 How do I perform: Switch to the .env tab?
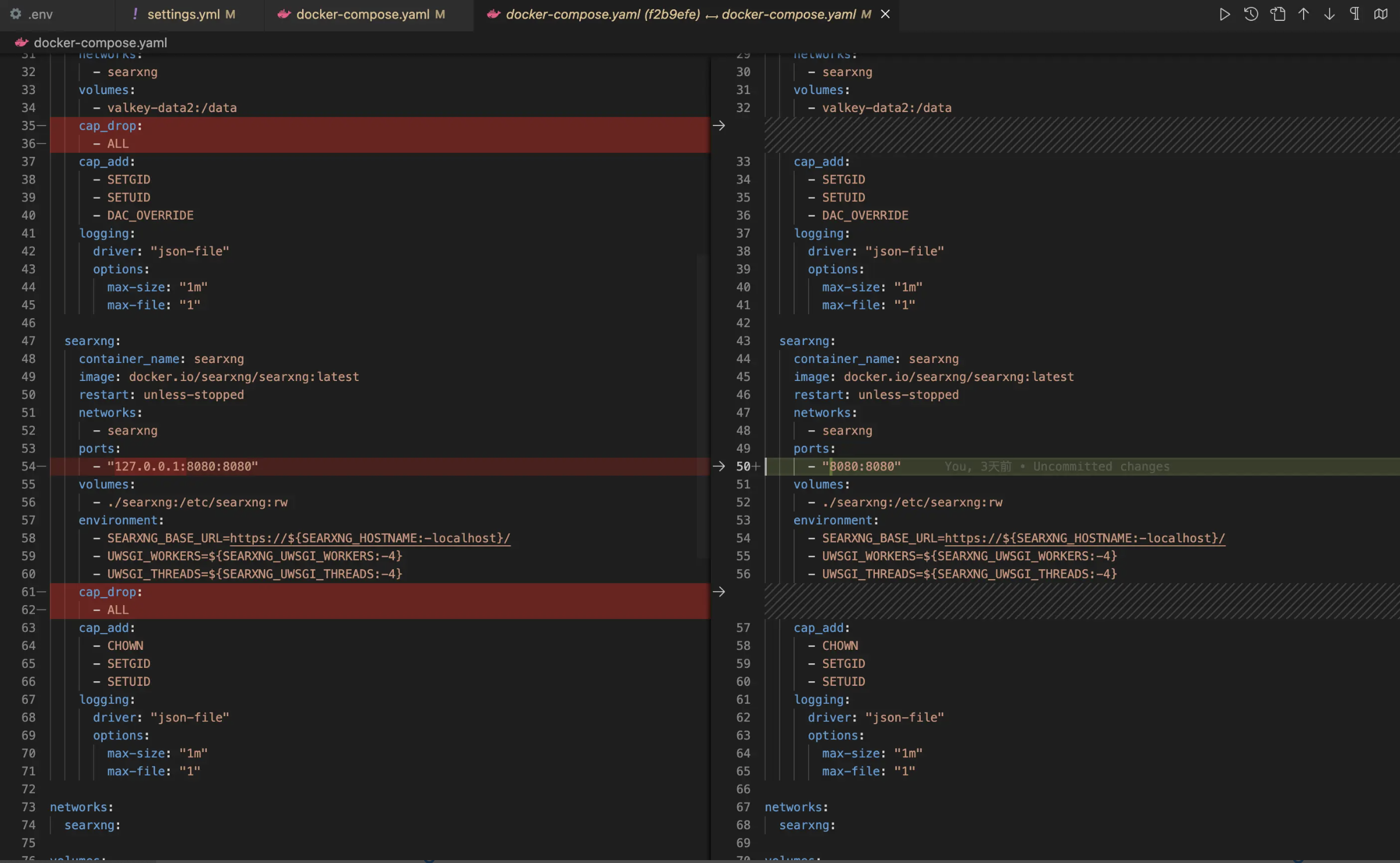[x=40, y=15]
